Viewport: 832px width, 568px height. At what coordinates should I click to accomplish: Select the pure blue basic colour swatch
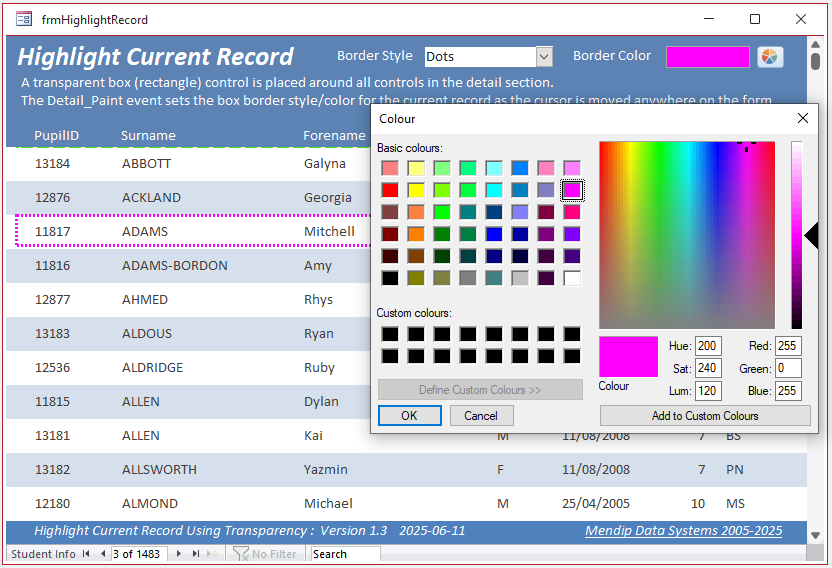(494, 234)
